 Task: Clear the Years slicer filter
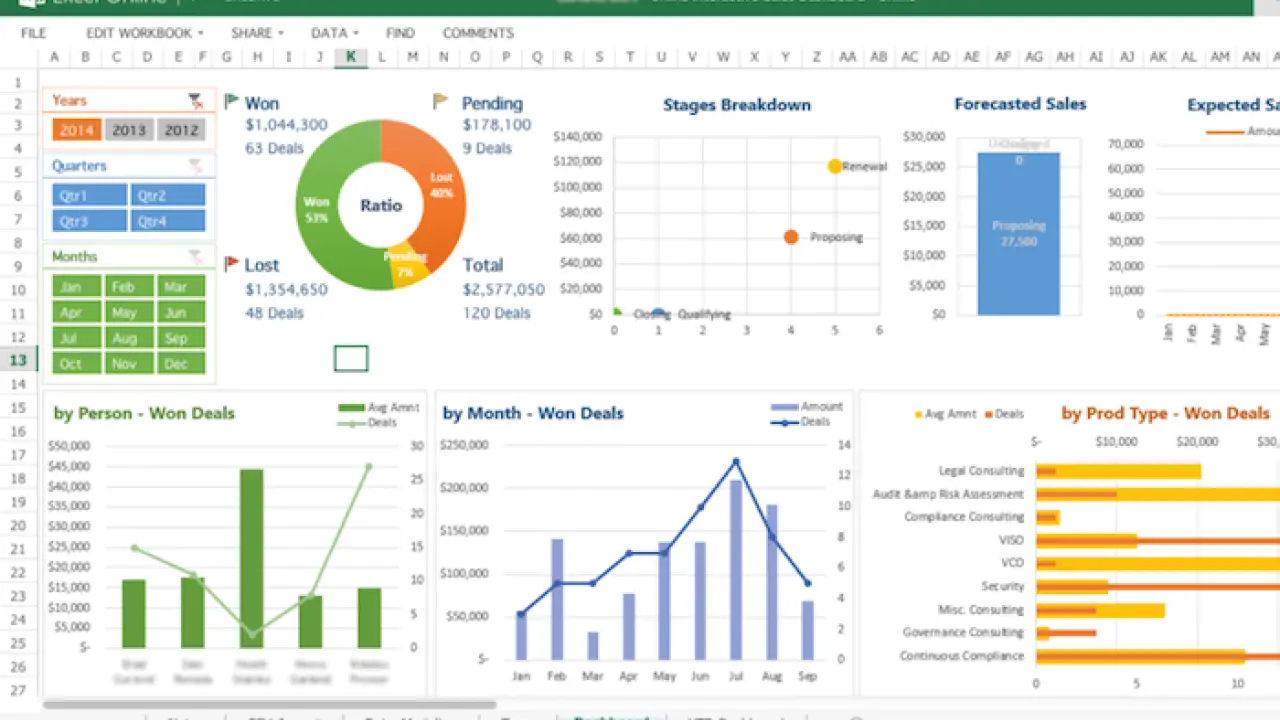pyautogui.click(x=196, y=101)
